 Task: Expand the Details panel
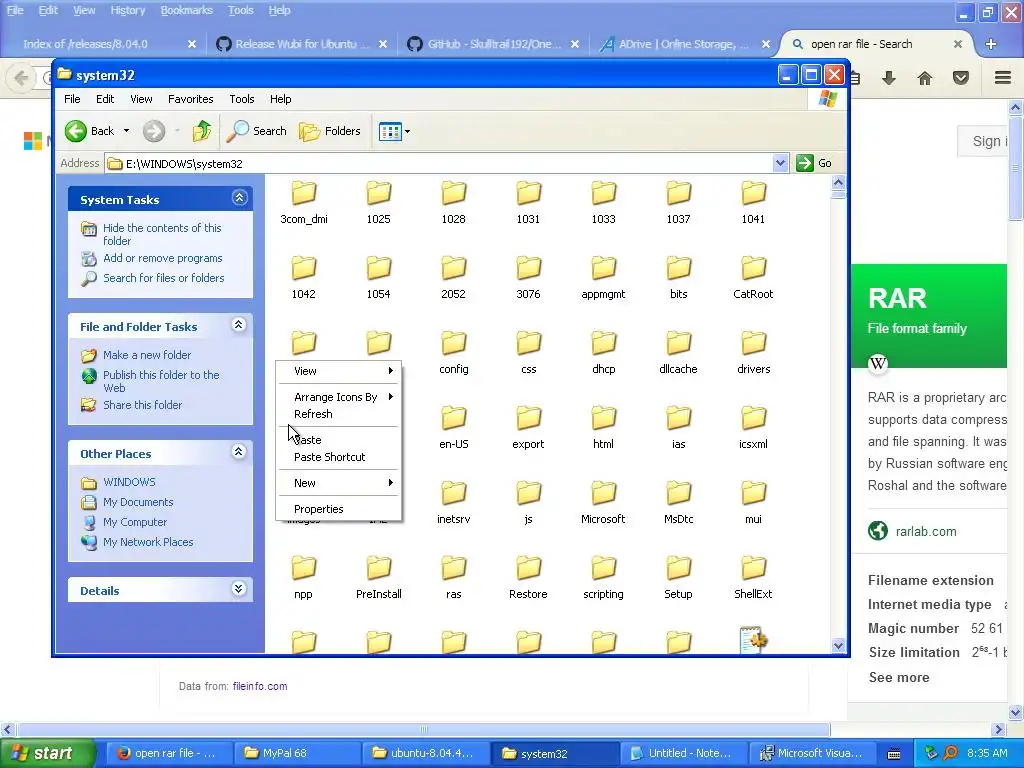(x=239, y=589)
